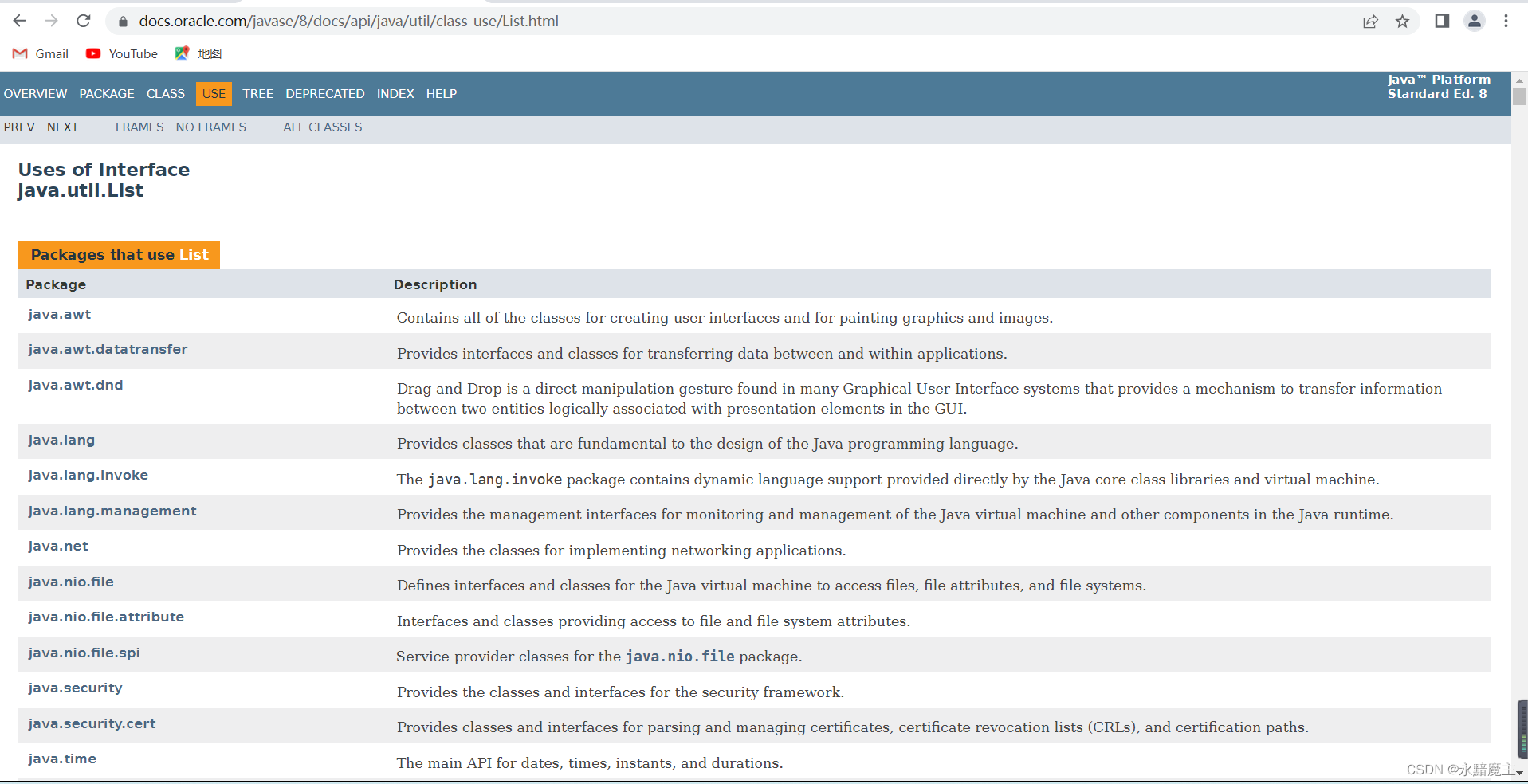Image resolution: width=1528 pixels, height=784 pixels.
Task: Click the site lock icon in address bar
Action: [x=123, y=22]
